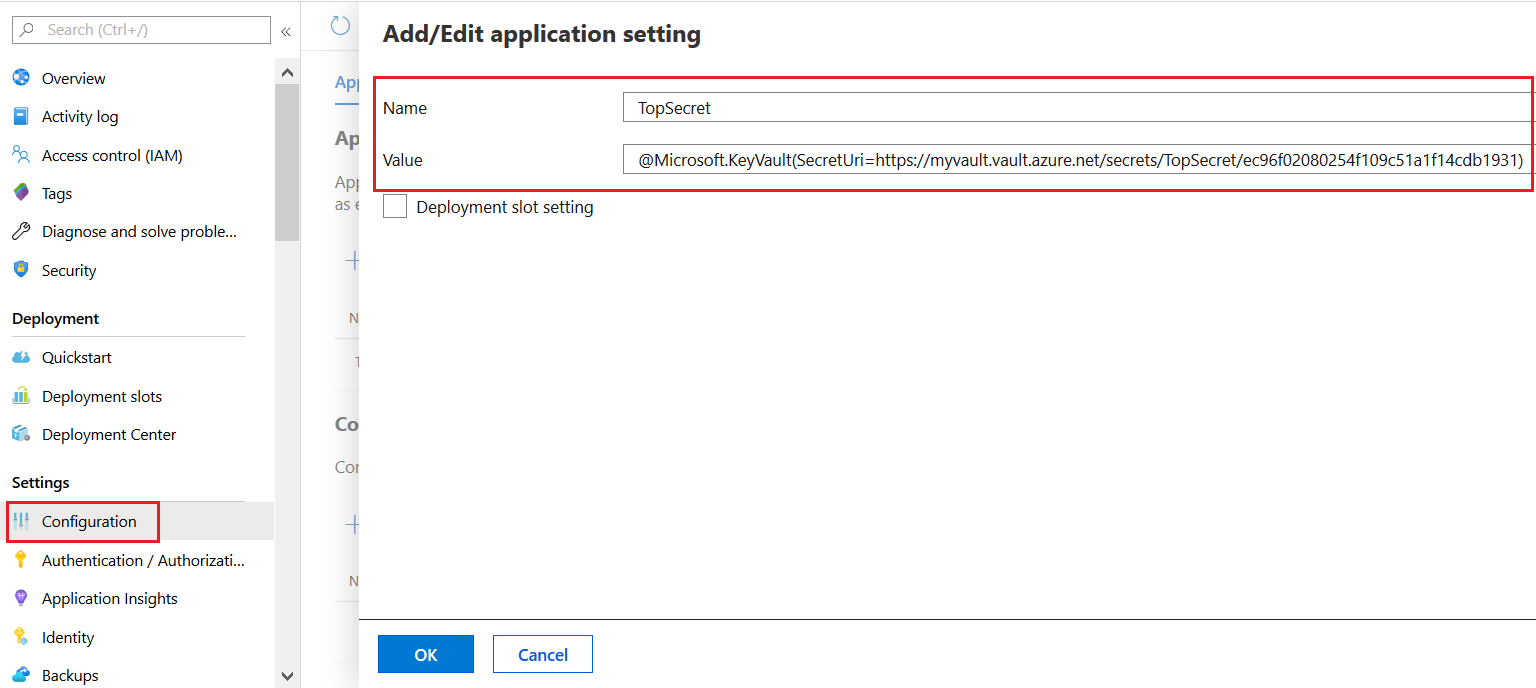Click the Security shield icon

click(x=21, y=270)
